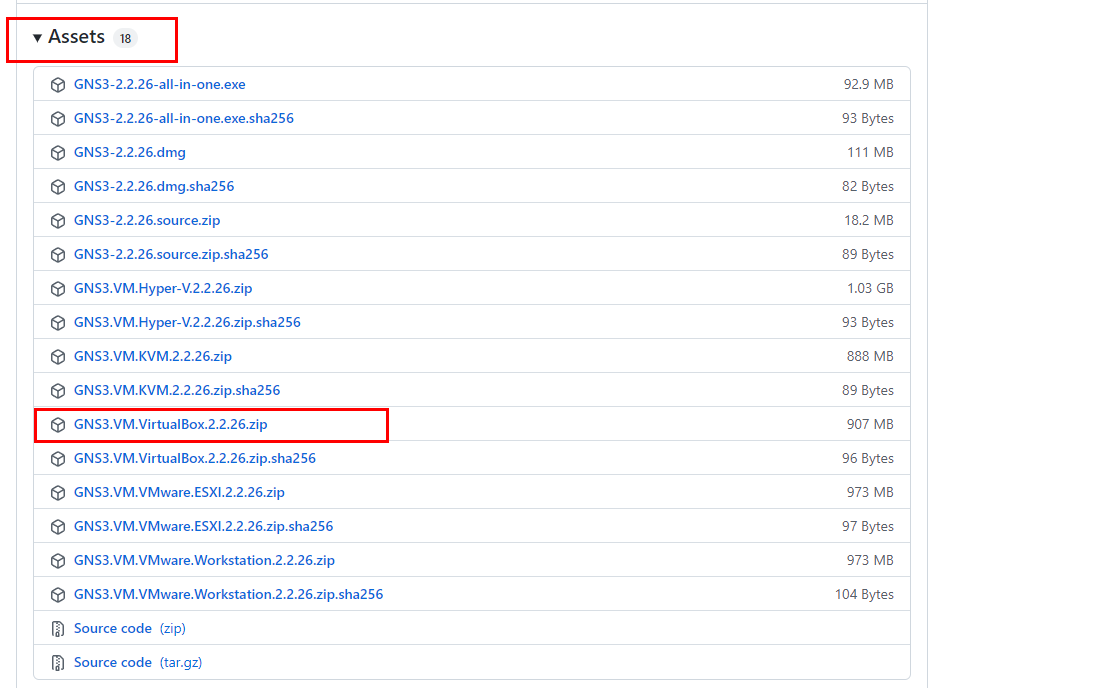This screenshot has height=688, width=1100.
Task: Click the 888 MB size text
Action: click(871, 356)
